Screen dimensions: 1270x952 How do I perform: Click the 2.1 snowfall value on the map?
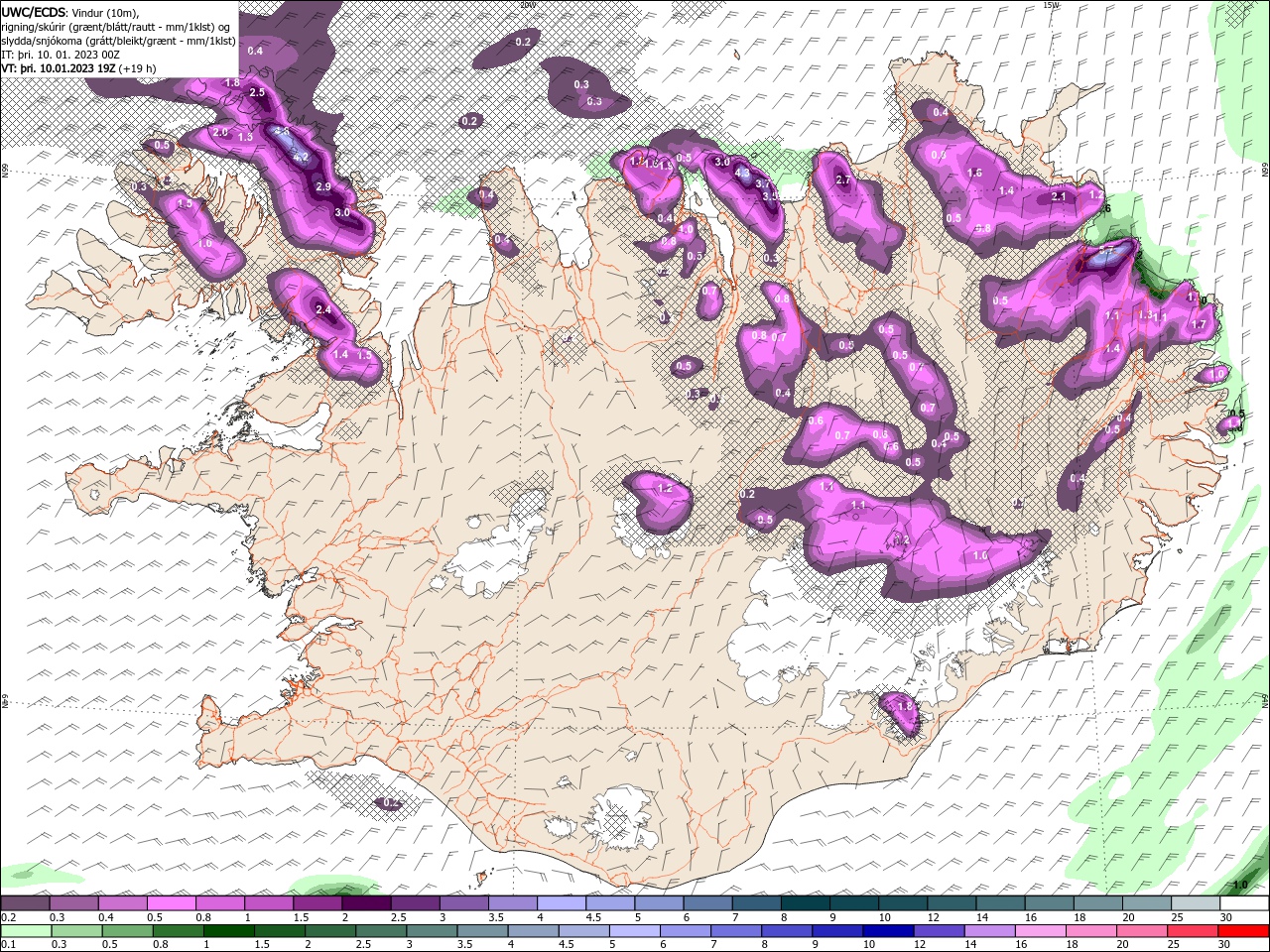1058,196
